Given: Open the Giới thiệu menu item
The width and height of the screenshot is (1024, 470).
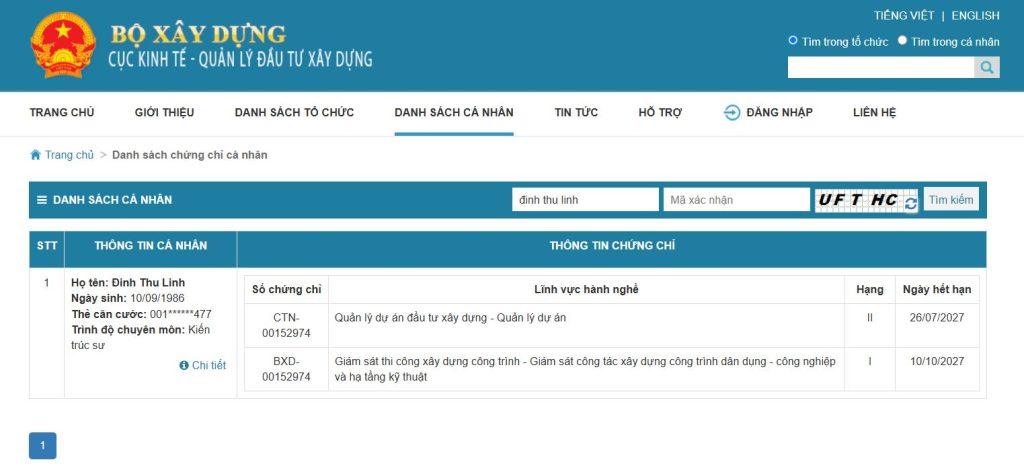Looking at the screenshot, I should tap(165, 112).
